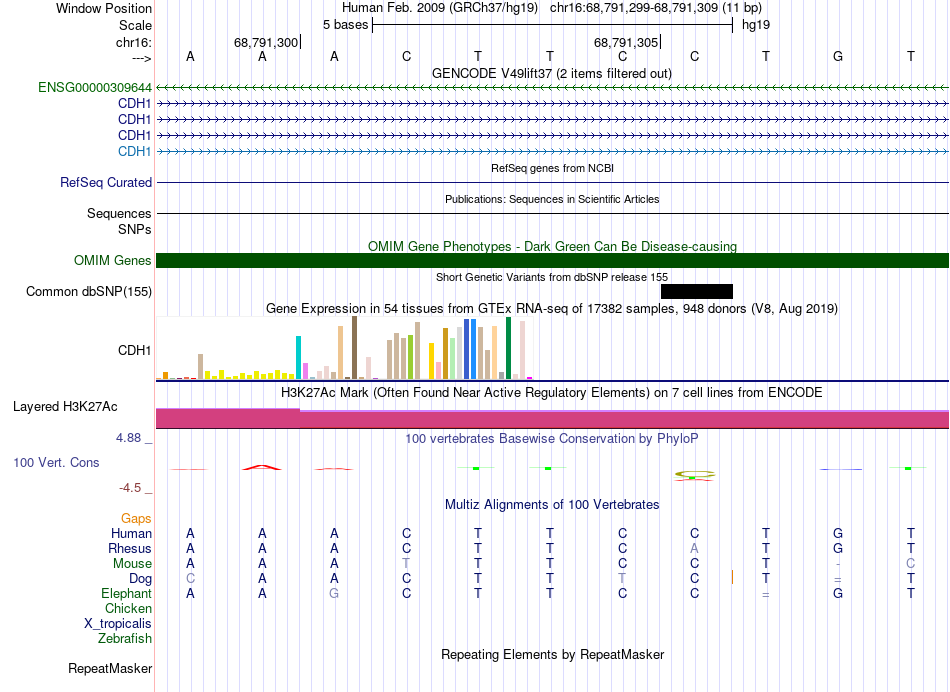The width and height of the screenshot is (950, 692).
Task: Click the X_tropicalis species row label
Action: click(x=118, y=624)
